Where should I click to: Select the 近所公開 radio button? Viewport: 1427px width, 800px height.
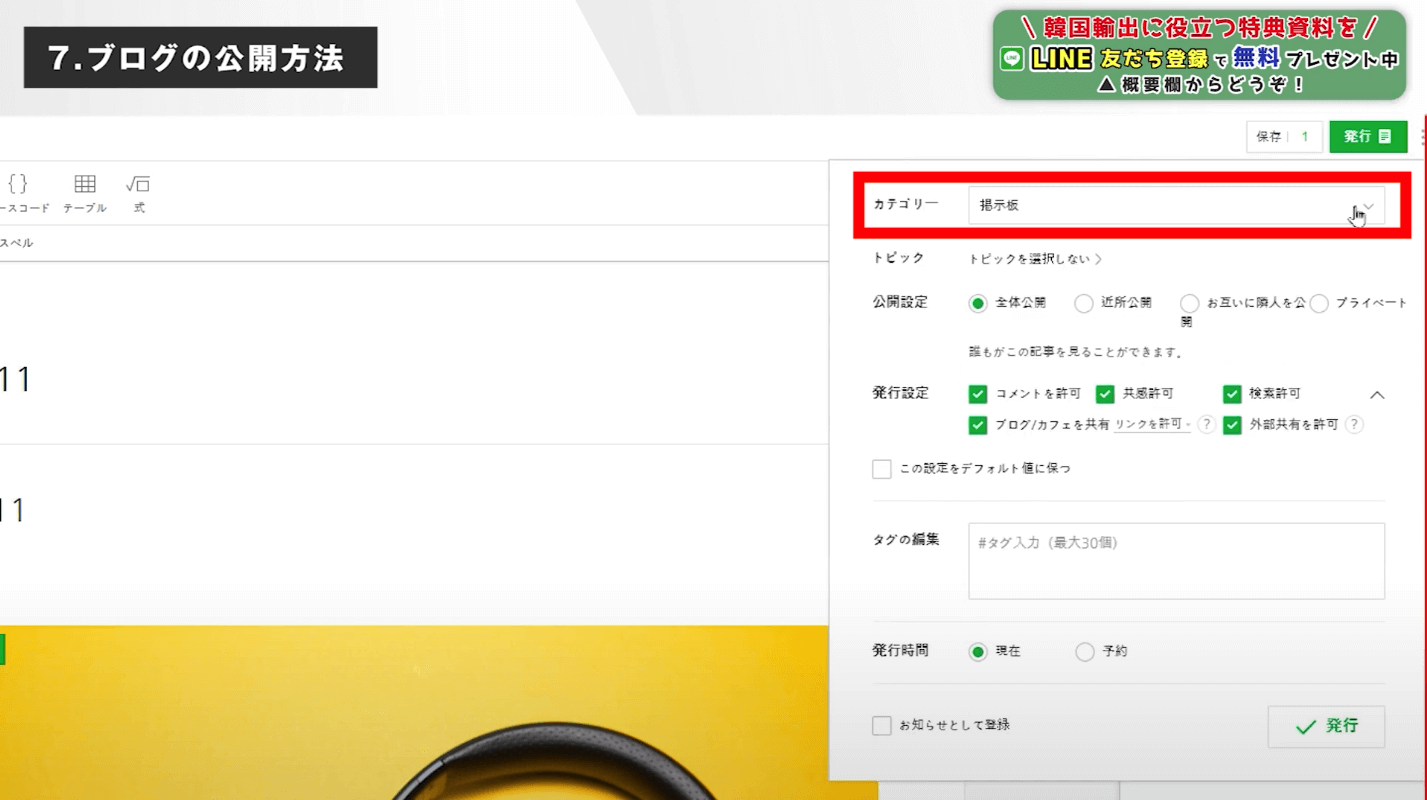(x=1084, y=303)
